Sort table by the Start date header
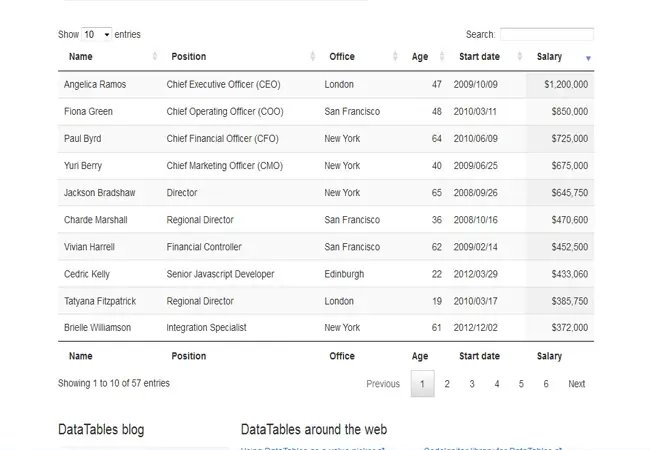 [479, 57]
